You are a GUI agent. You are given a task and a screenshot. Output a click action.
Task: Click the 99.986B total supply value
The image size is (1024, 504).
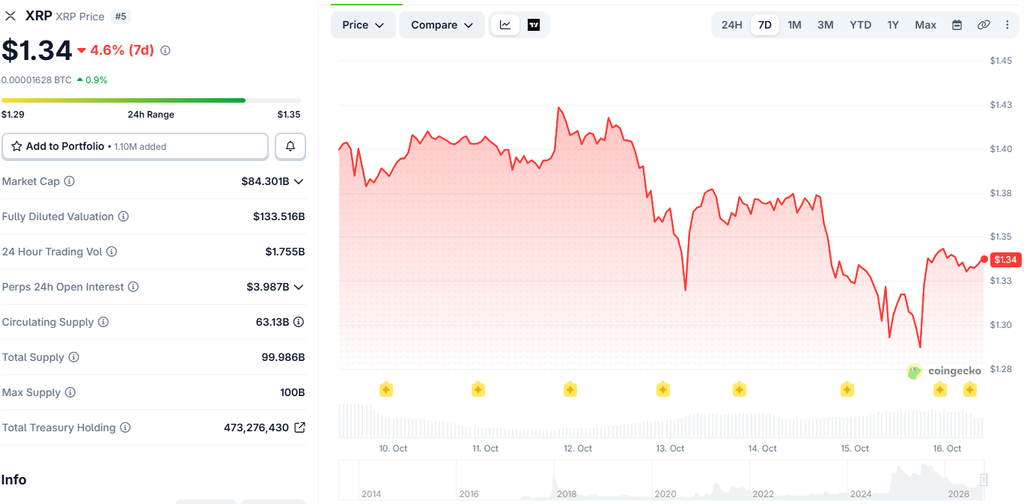coord(283,357)
